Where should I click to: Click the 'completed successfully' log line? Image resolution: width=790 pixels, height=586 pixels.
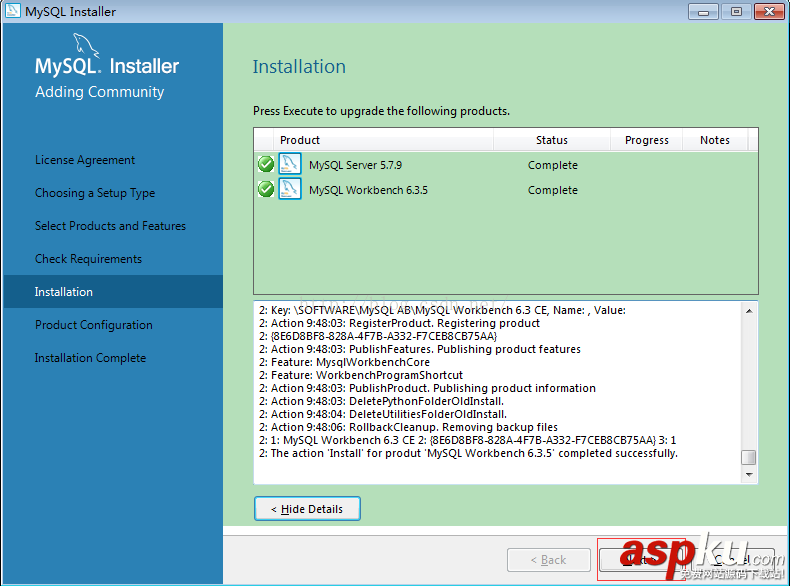[x=469, y=453]
